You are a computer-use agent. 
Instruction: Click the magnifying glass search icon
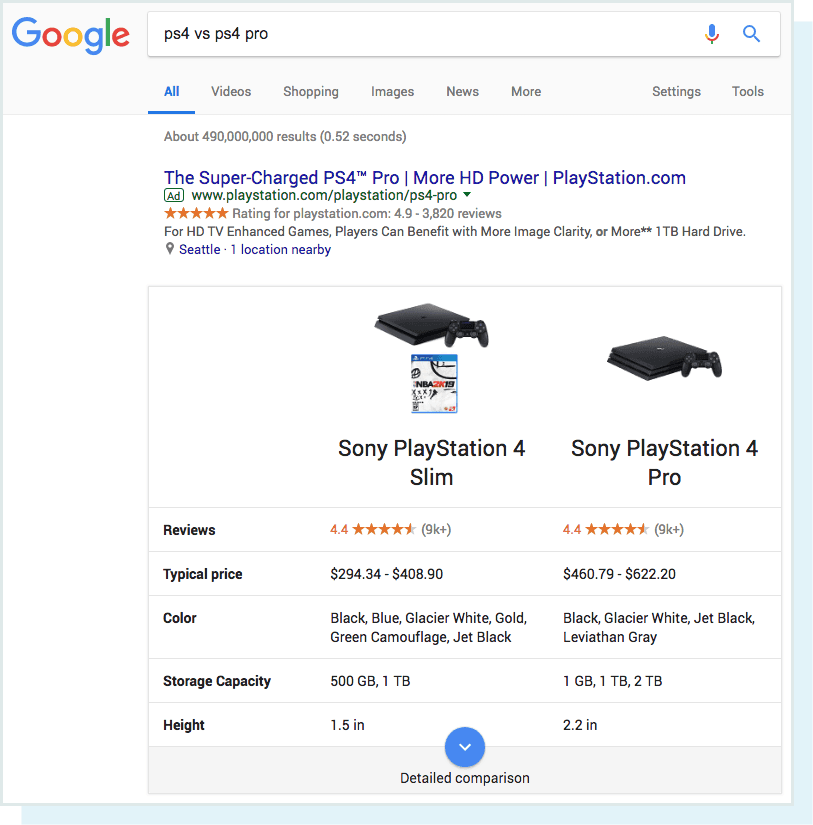[751, 33]
